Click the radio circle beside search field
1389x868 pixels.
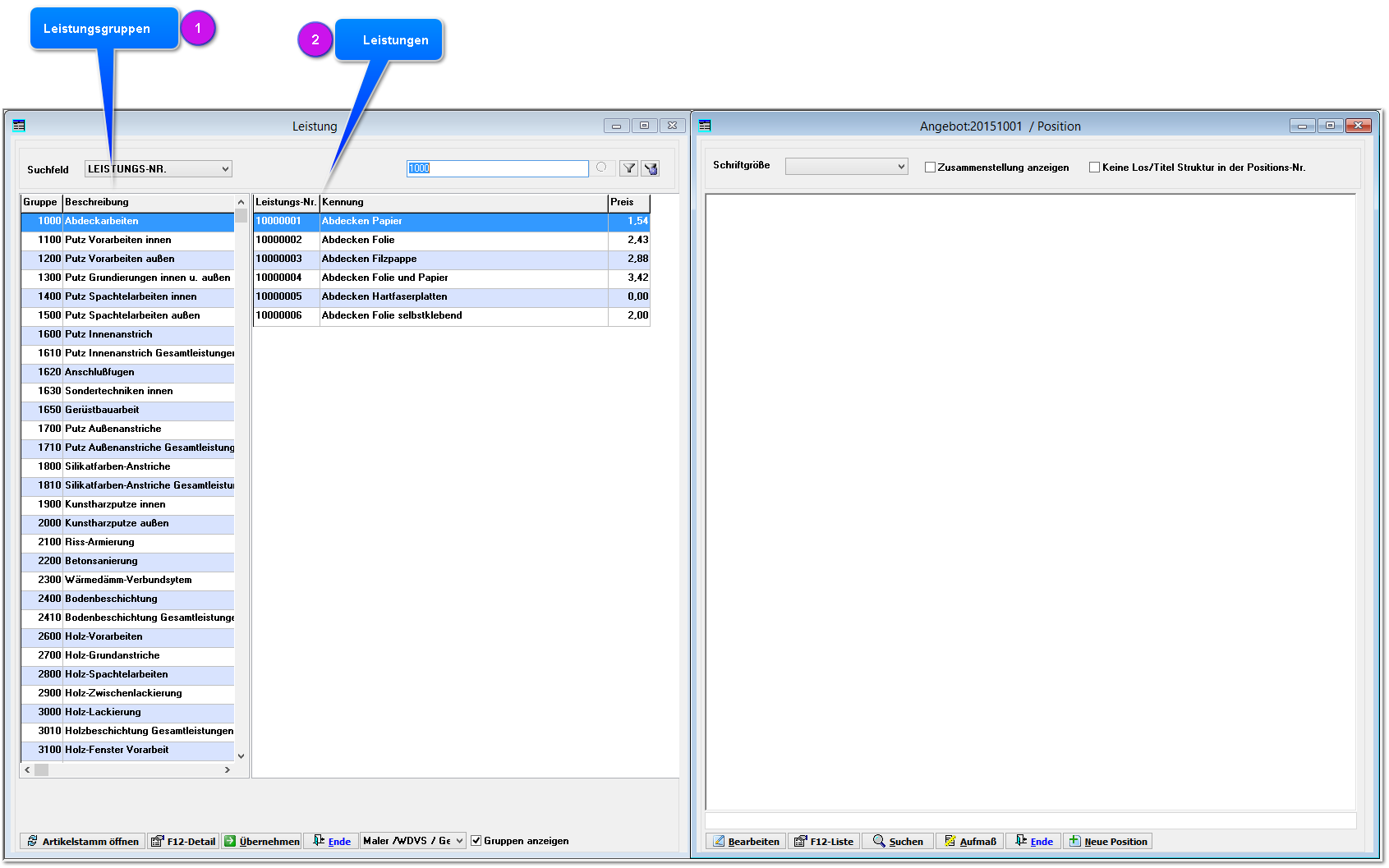coord(601,168)
